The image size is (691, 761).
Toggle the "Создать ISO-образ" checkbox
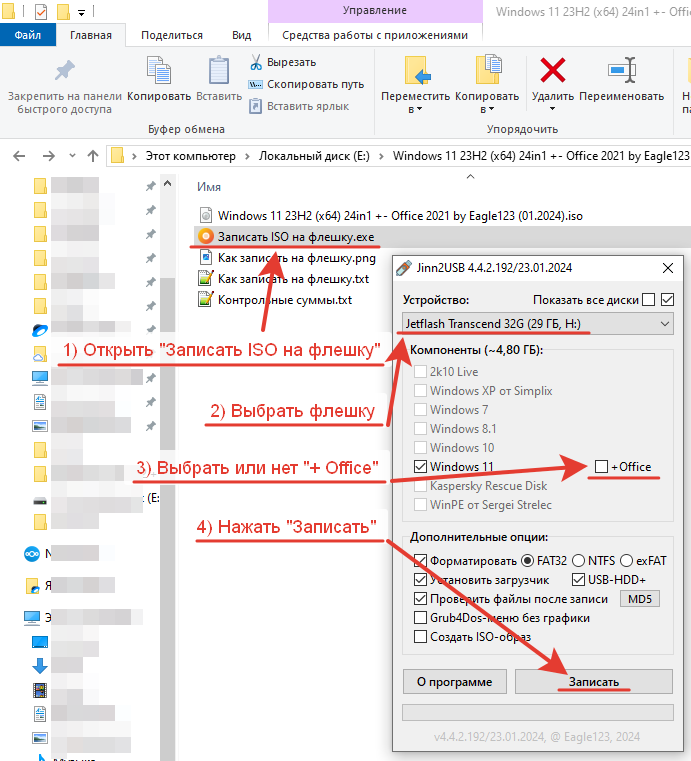click(x=420, y=636)
